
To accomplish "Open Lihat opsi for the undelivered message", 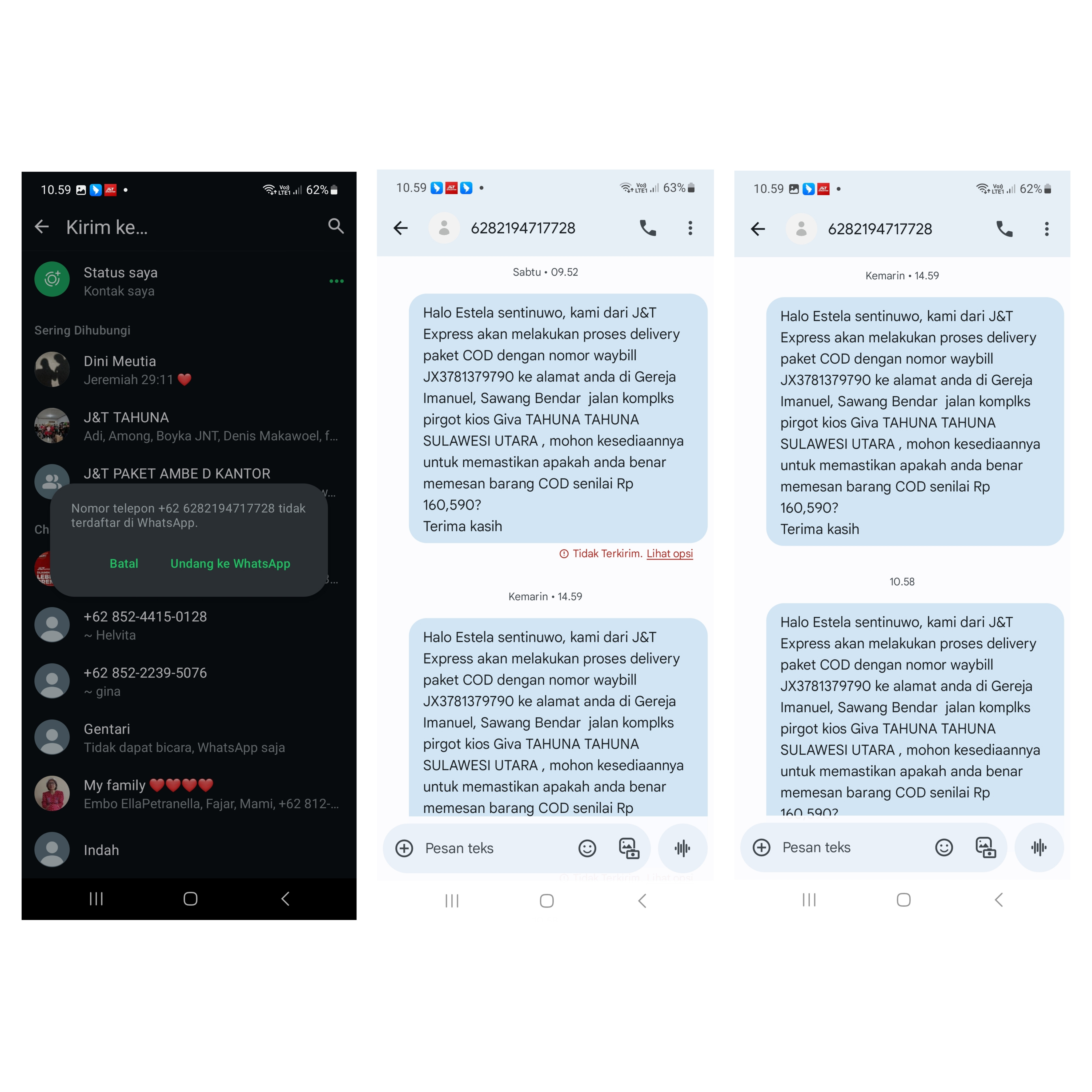I will [x=670, y=553].
